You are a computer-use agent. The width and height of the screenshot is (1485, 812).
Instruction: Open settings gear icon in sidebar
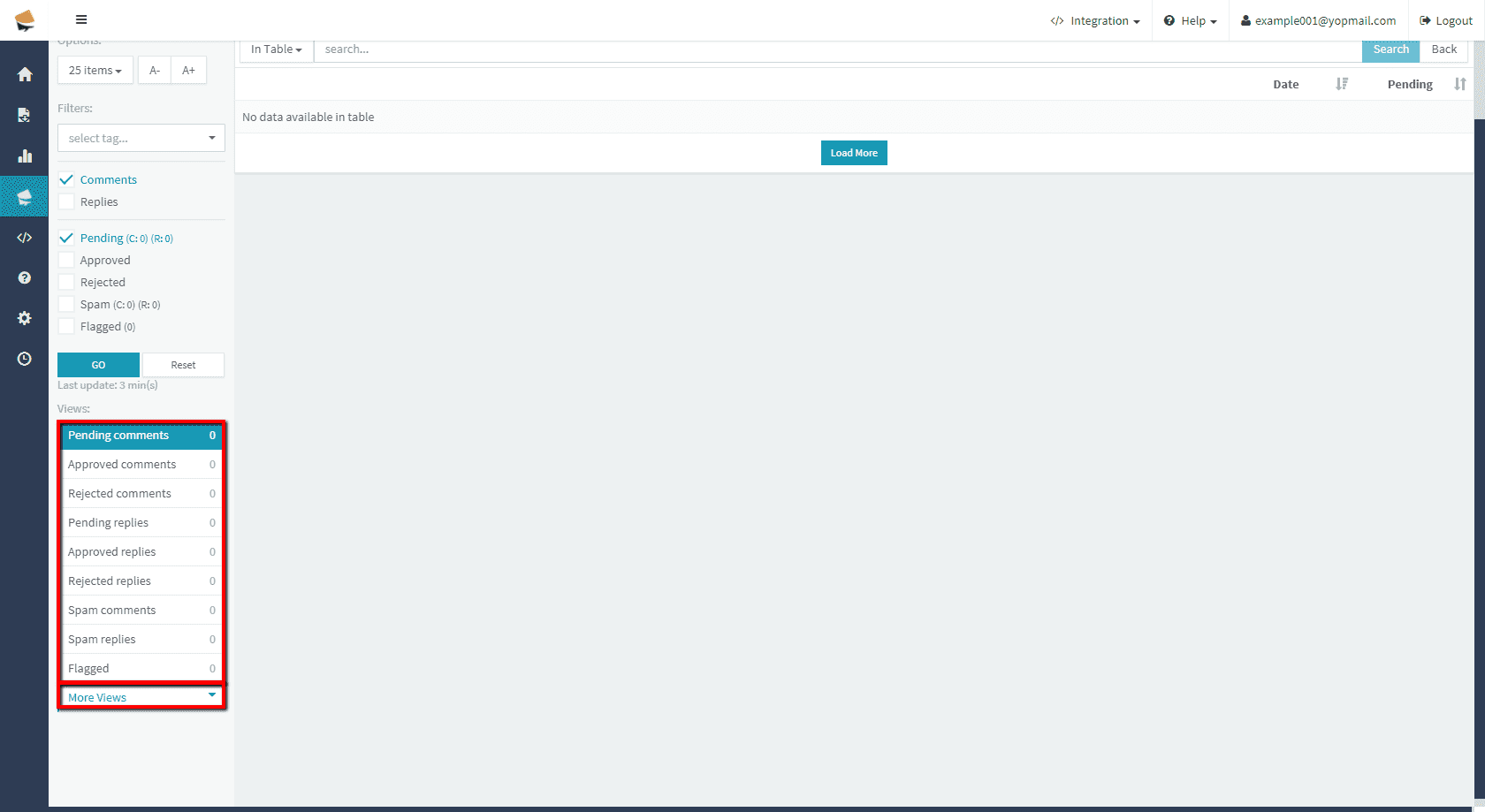point(25,318)
